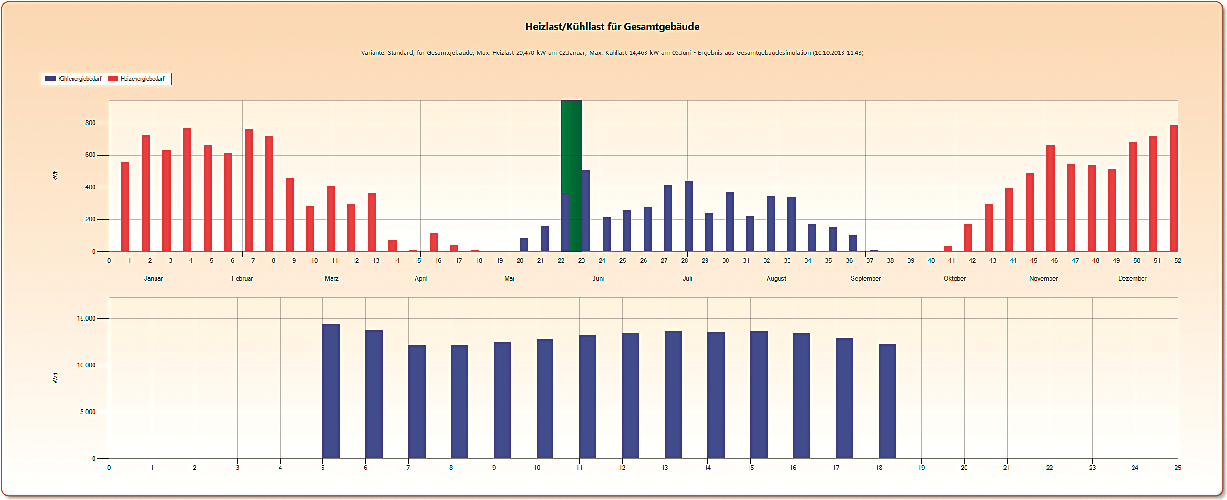
Task: Click the September month label
Action: click(866, 278)
